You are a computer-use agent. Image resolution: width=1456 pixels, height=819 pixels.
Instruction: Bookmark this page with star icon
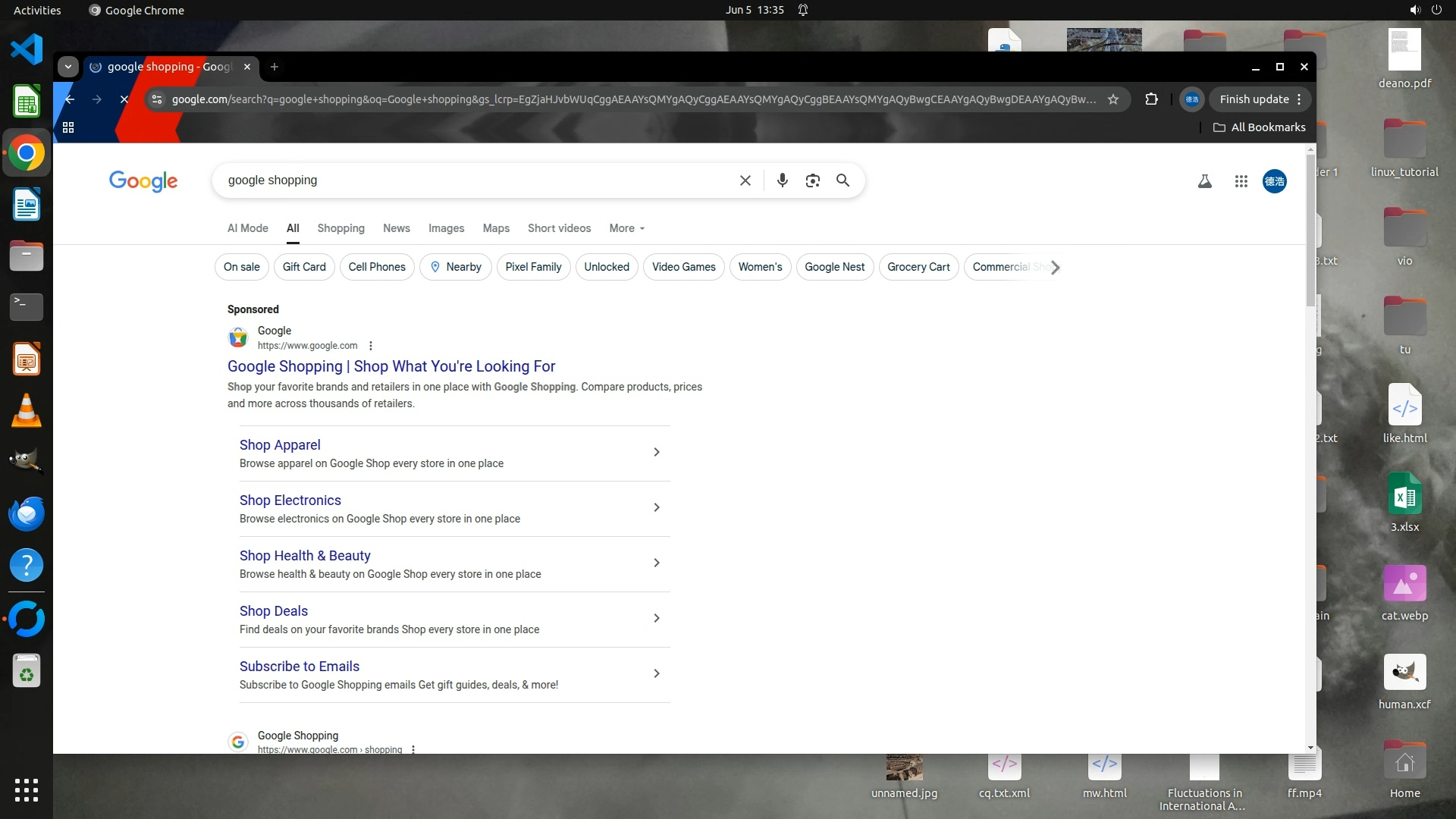pyautogui.click(x=1112, y=99)
